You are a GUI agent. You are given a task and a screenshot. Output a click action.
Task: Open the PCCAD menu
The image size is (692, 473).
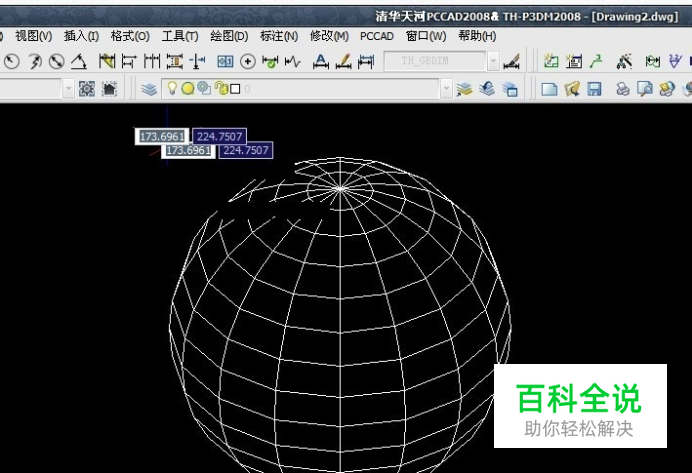[376, 36]
